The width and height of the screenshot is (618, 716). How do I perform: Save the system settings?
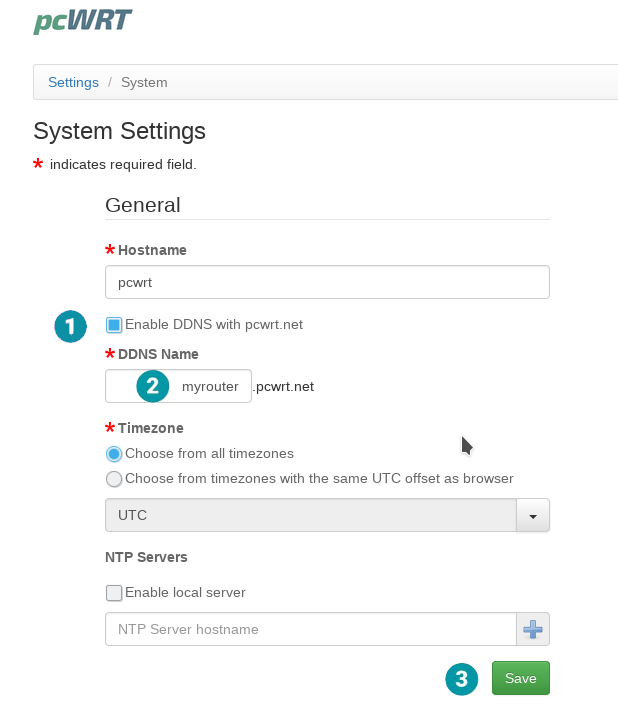520,678
